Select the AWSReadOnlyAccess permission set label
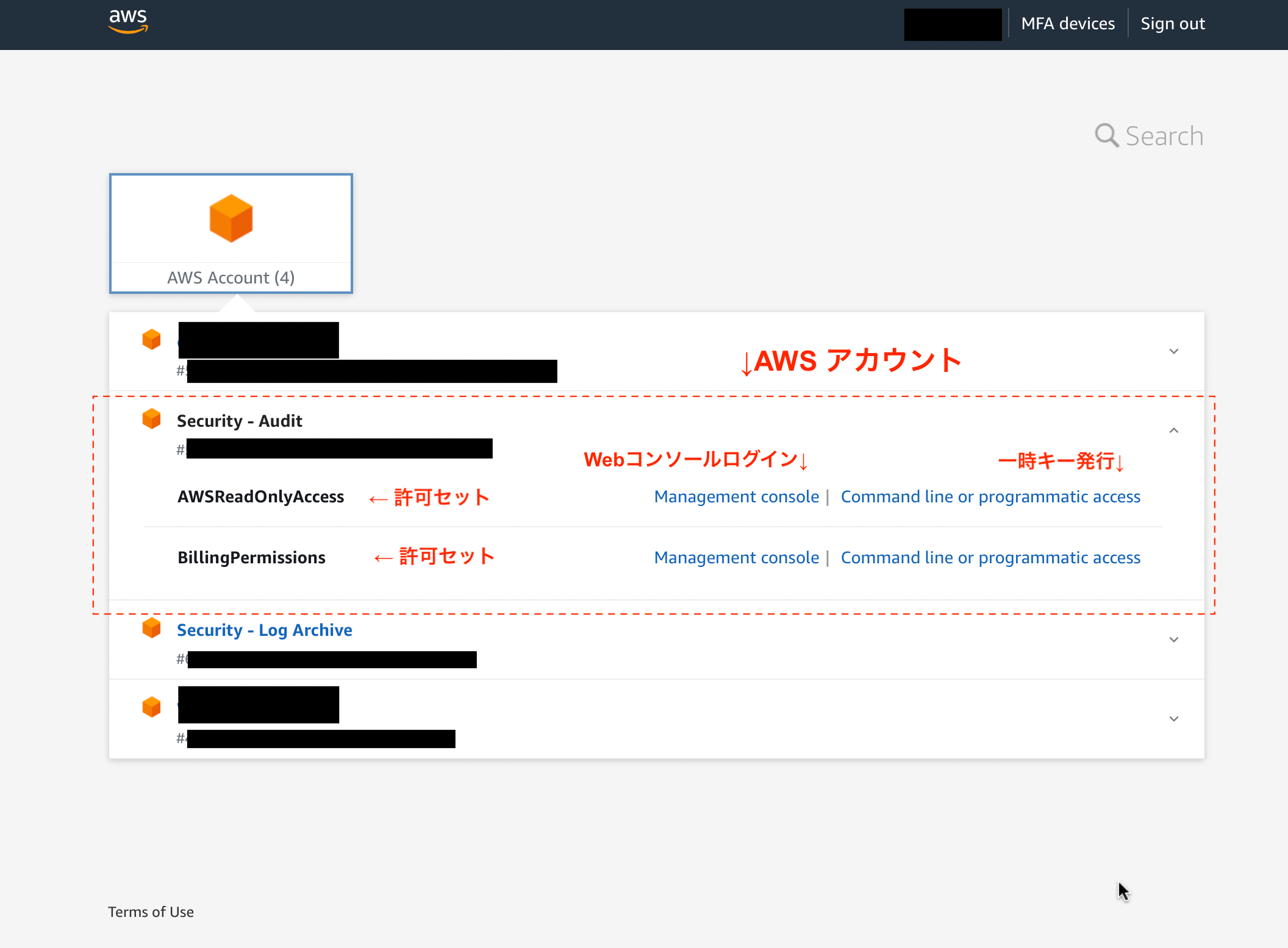 pos(261,497)
